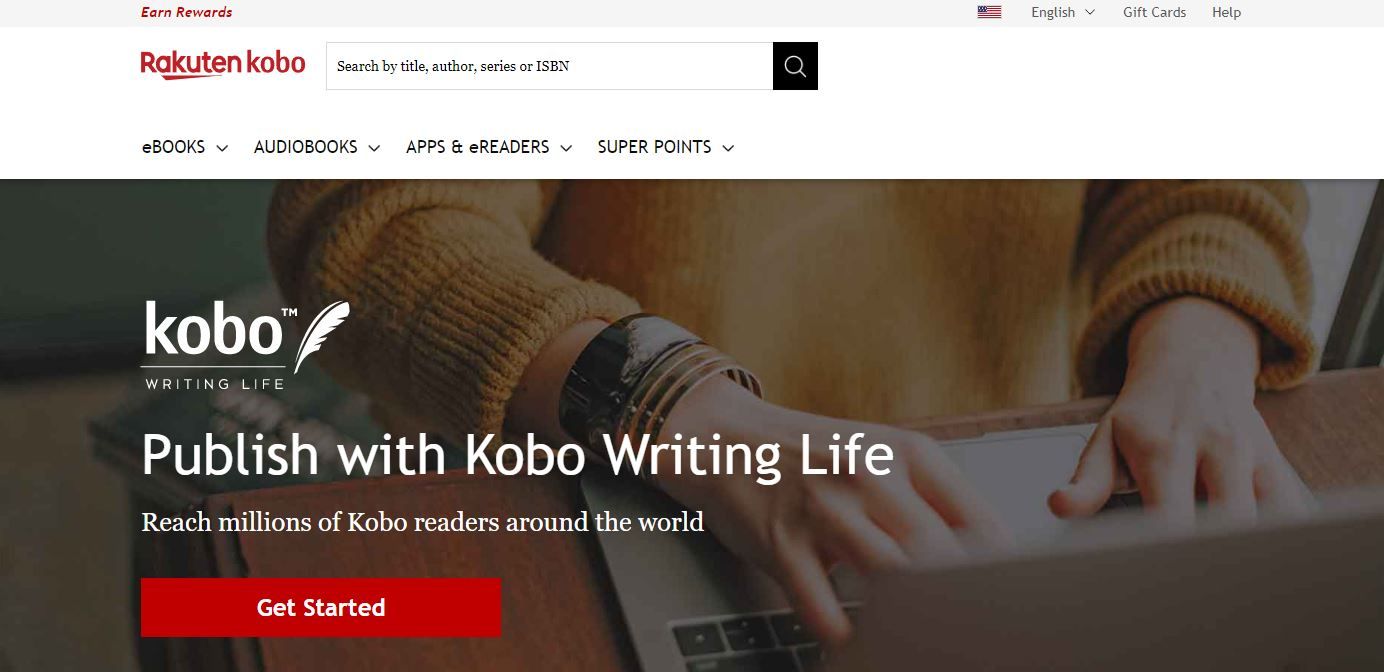Expand the SUPER POINTS chevron
The image size is (1384, 672).
[x=728, y=148]
